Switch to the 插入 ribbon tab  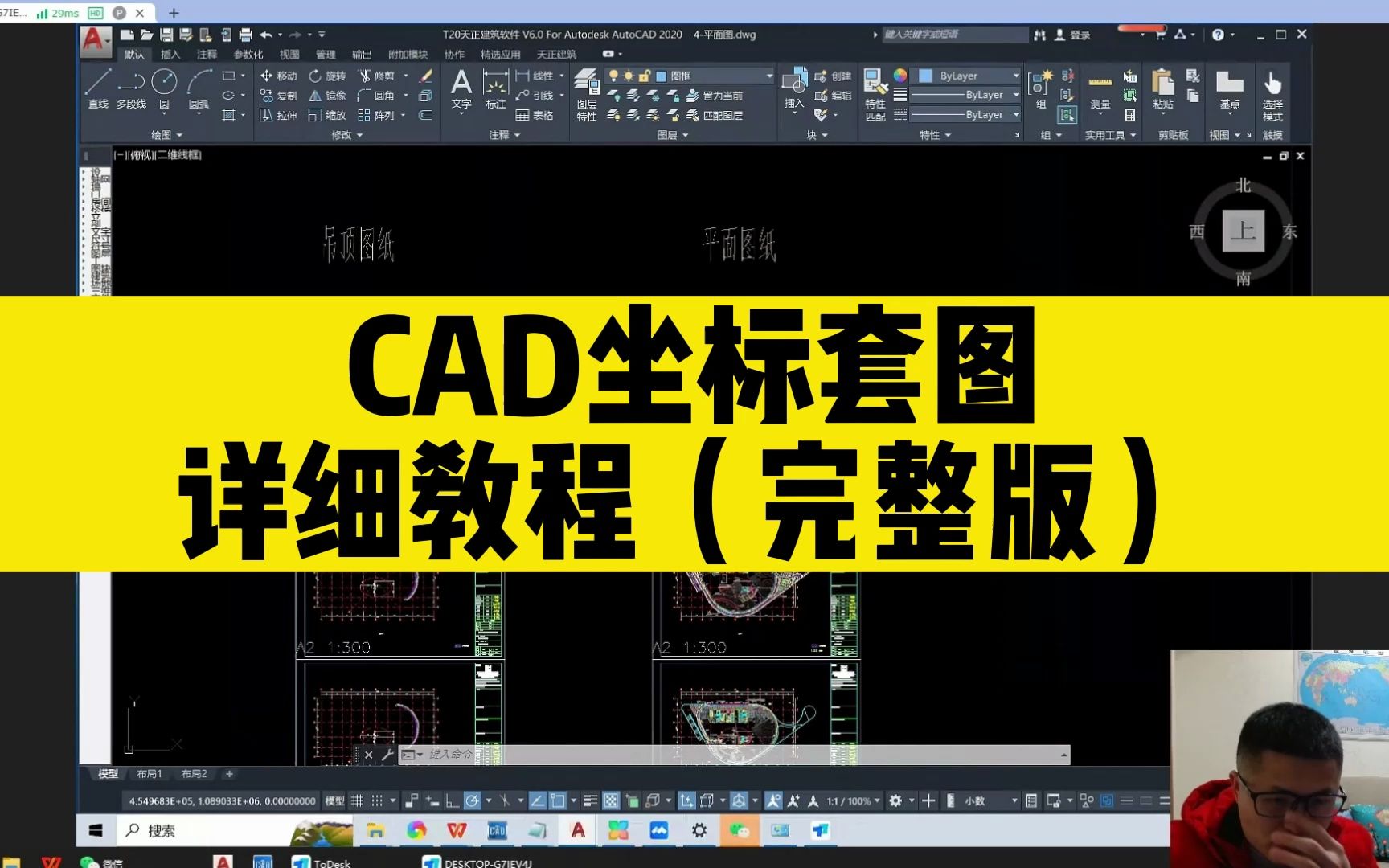pos(170,55)
